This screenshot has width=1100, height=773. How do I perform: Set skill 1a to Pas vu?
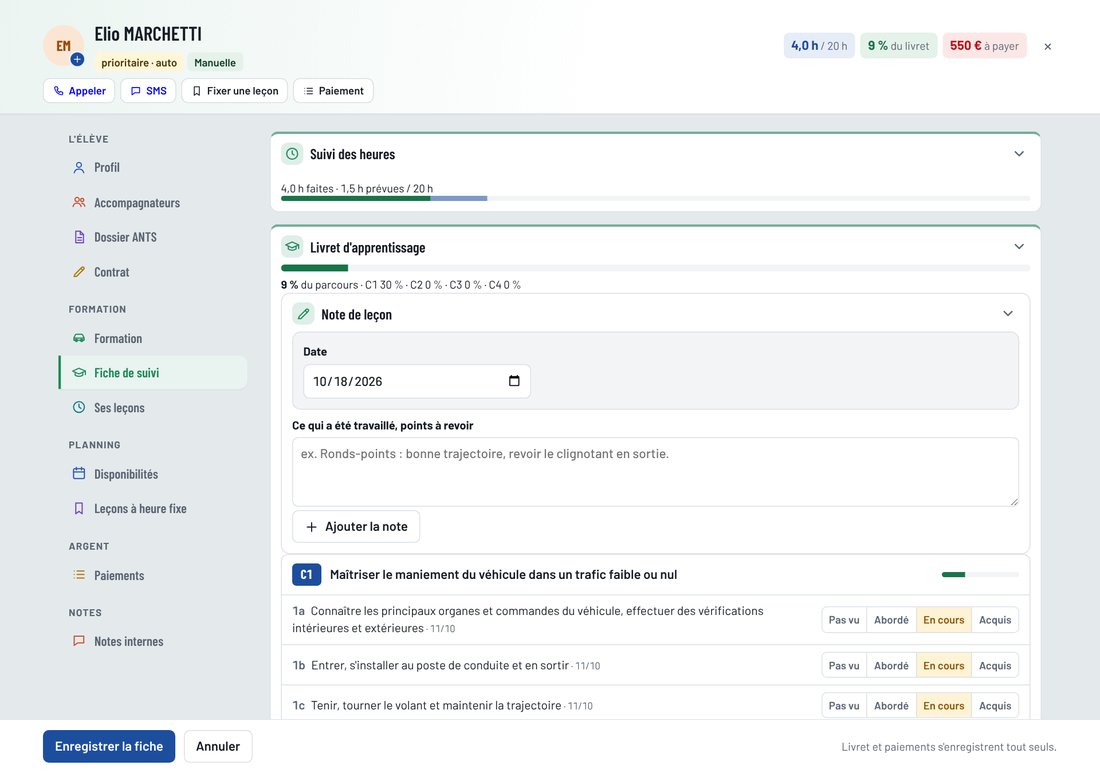pos(844,620)
